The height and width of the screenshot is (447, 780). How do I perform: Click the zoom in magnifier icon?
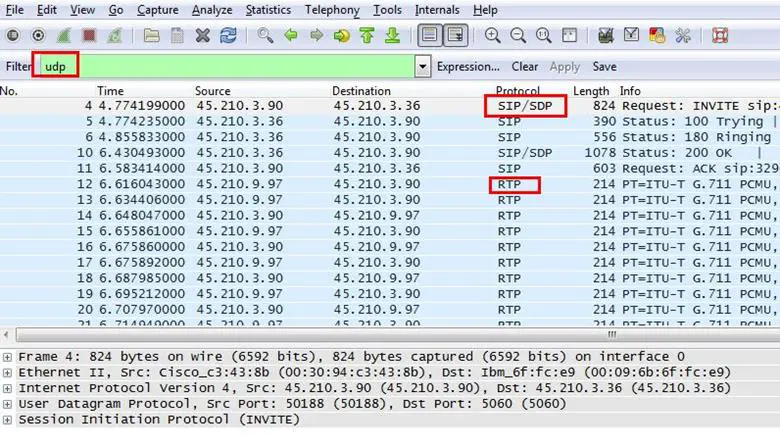point(492,36)
